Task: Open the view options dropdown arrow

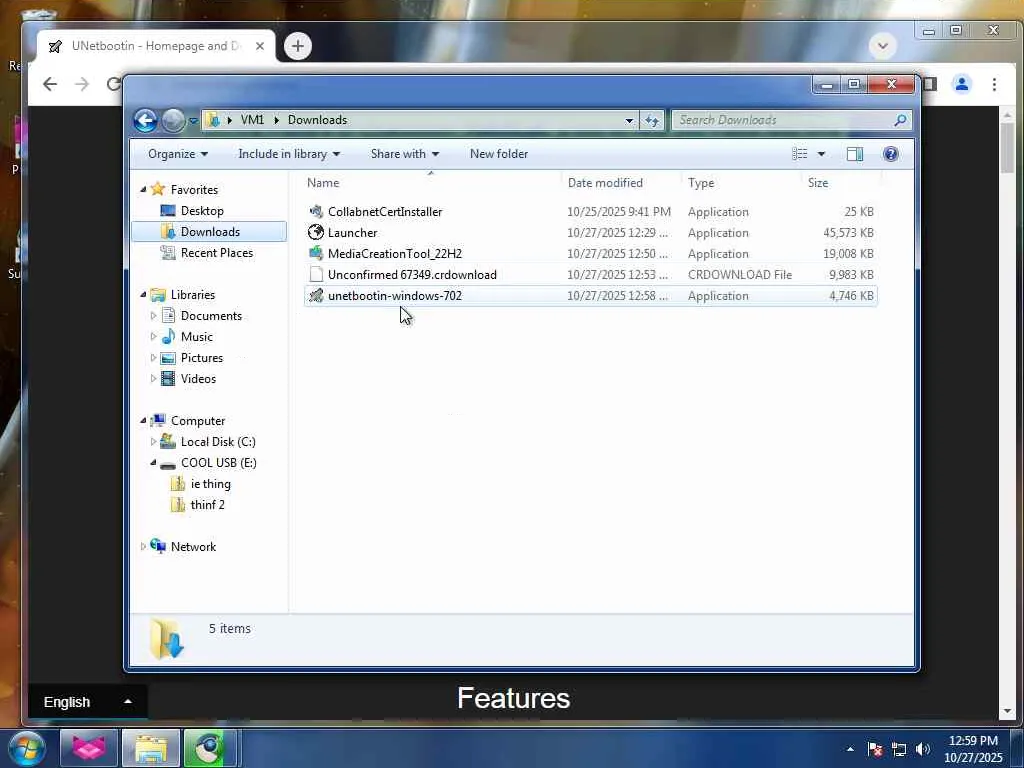Action: (x=822, y=154)
